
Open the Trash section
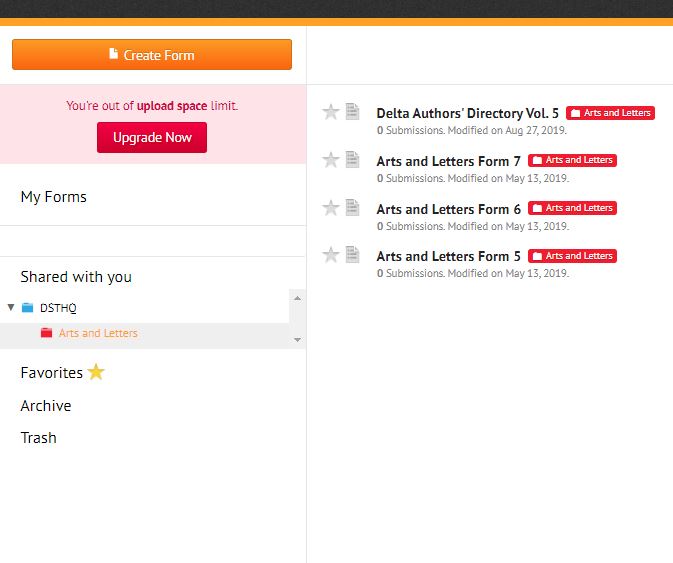click(x=39, y=438)
